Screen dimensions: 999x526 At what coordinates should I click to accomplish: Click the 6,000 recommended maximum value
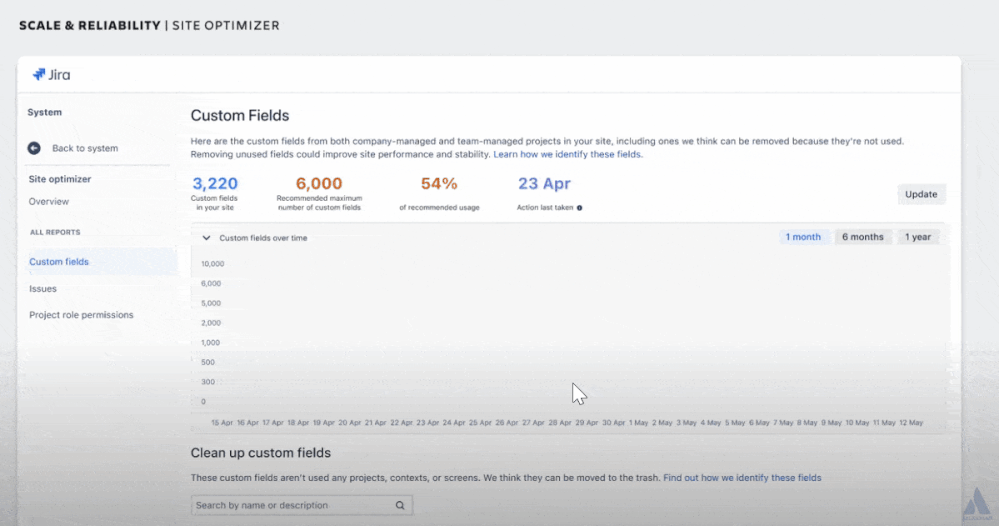[319, 183]
